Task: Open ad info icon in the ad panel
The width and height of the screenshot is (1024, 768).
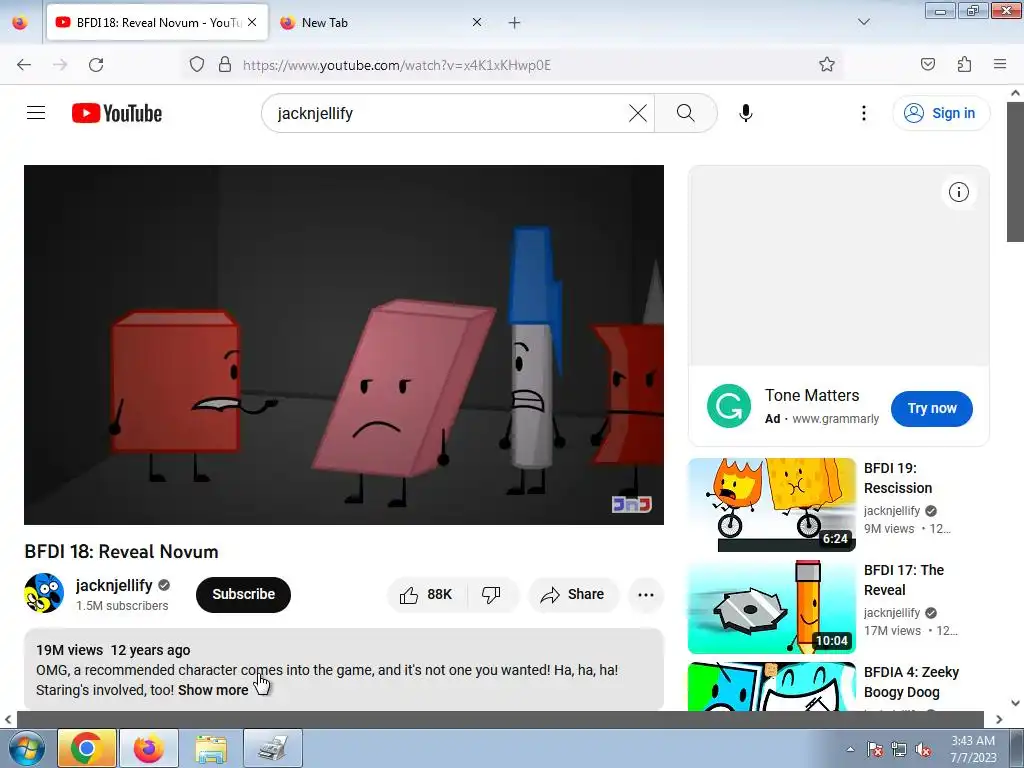Action: click(959, 192)
